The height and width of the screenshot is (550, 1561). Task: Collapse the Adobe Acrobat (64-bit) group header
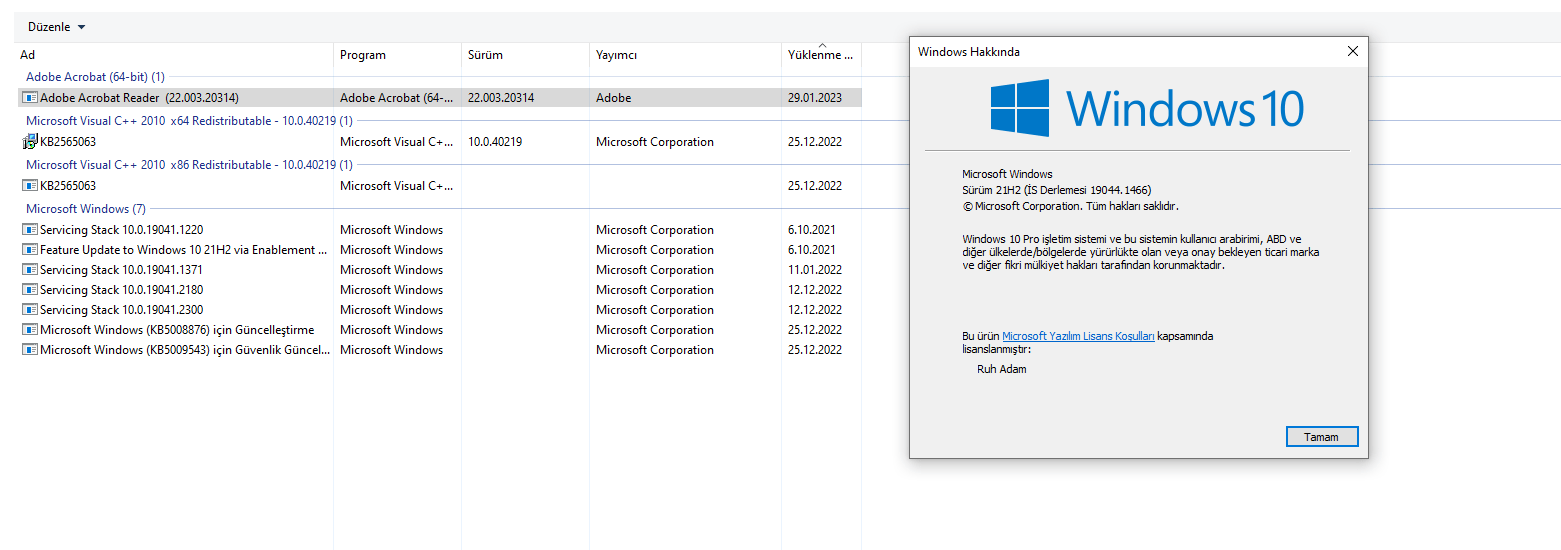tap(95, 77)
